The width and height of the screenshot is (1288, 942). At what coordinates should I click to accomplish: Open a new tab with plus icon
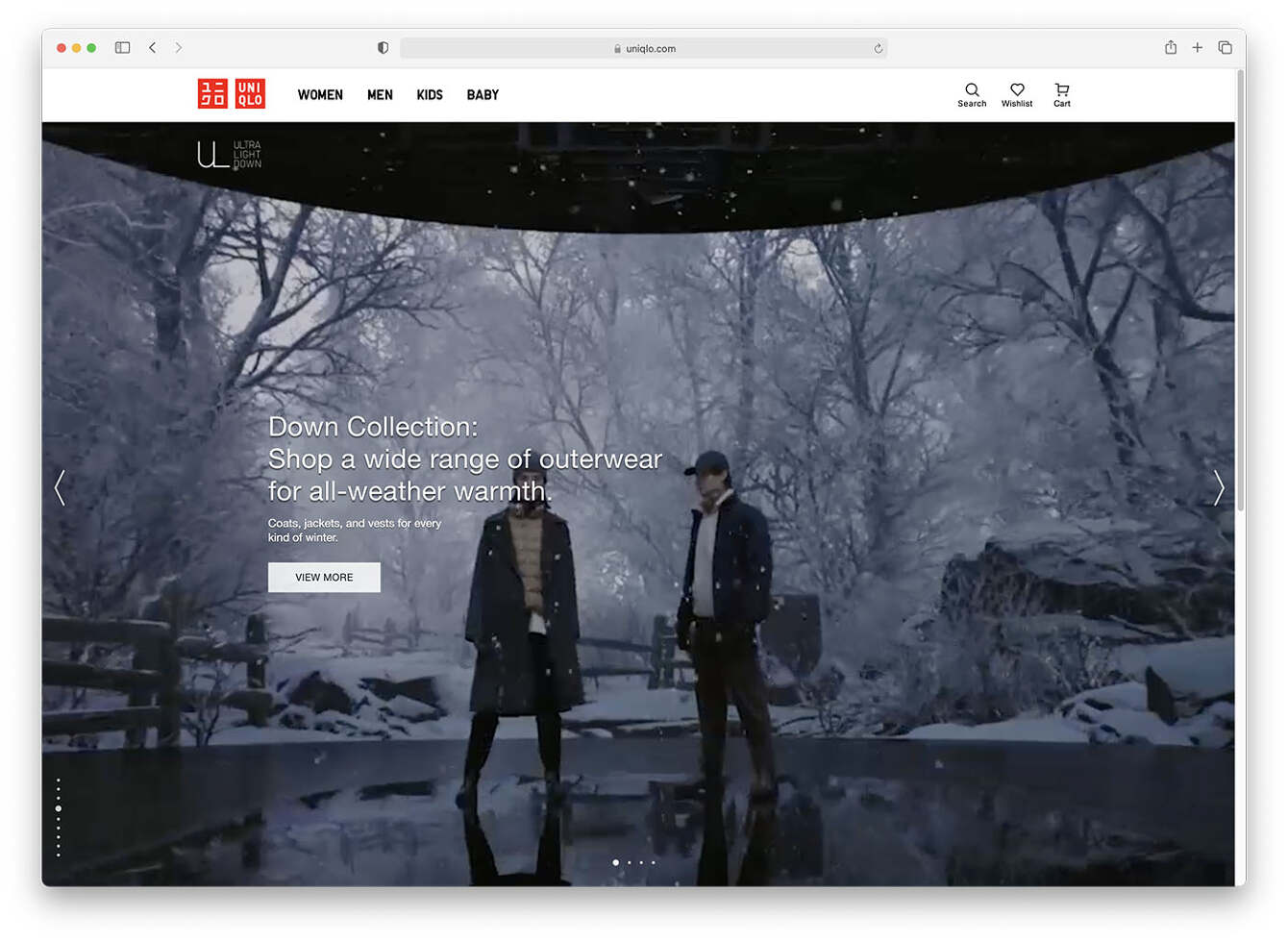(x=1197, y=48)
